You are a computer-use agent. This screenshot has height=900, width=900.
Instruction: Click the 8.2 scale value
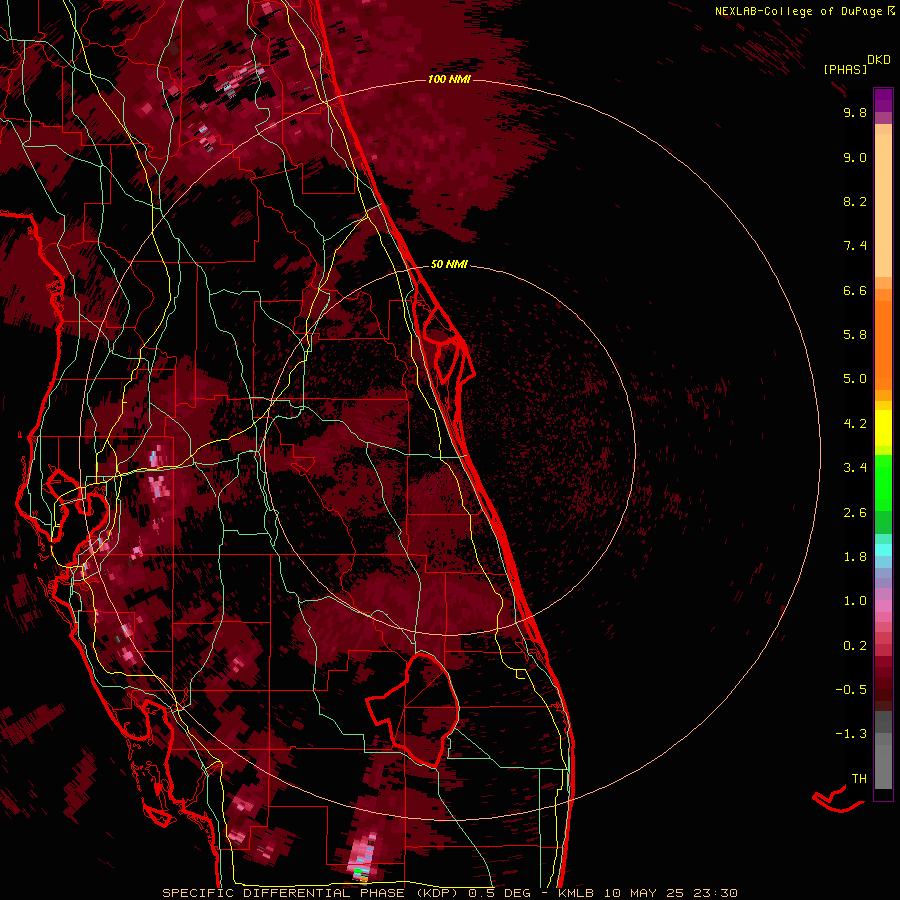point(855,202)
